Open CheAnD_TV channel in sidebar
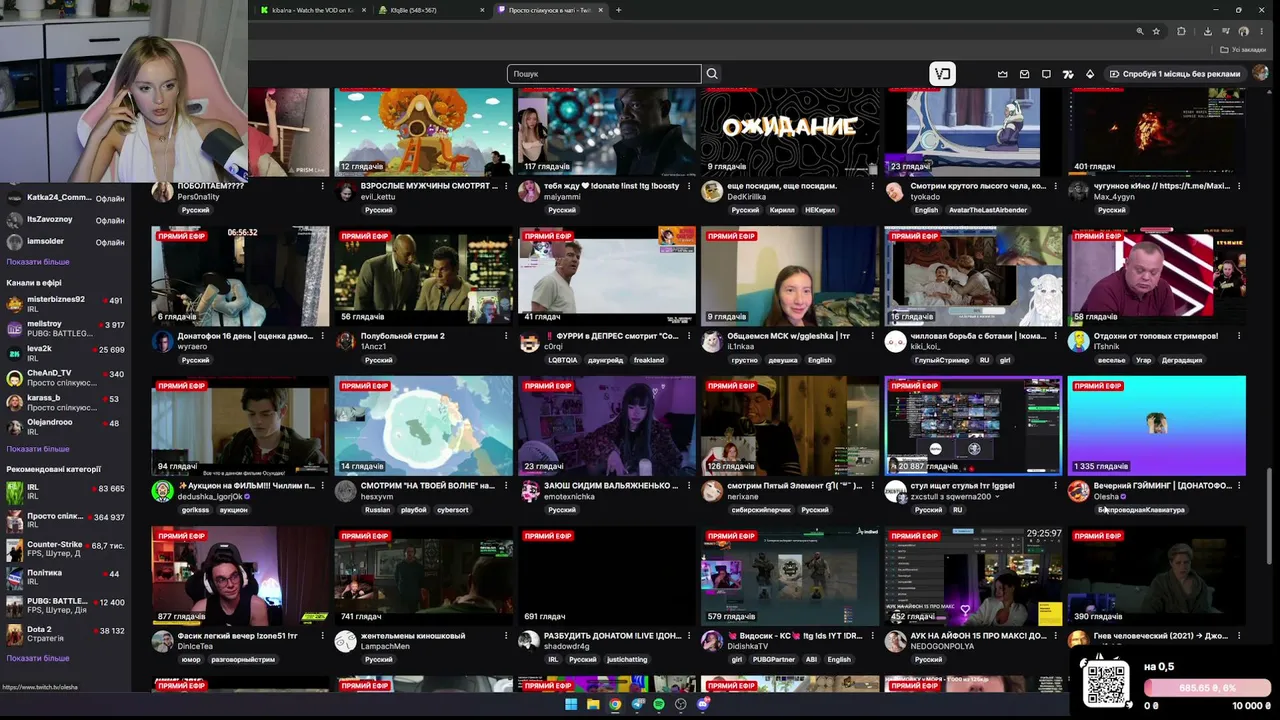This screenshot has width=1280, height=720. pos(65,377)
